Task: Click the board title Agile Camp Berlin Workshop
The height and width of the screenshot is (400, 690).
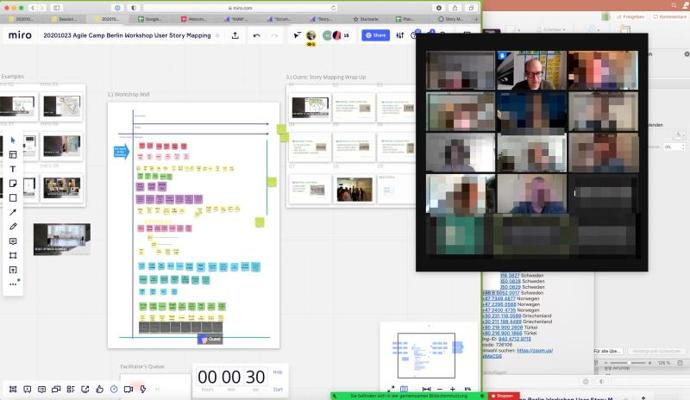Action: coord(127,35)
